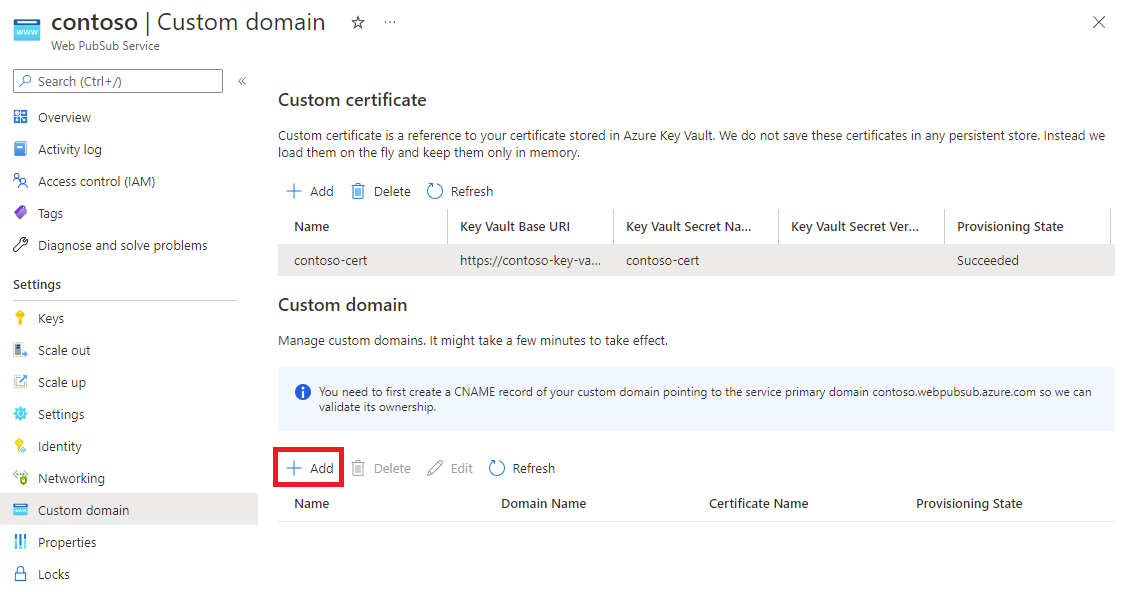Click Add under Custom domain
Screen dimensions: 1128x592
pyautogui.click(x=308, y=467)
